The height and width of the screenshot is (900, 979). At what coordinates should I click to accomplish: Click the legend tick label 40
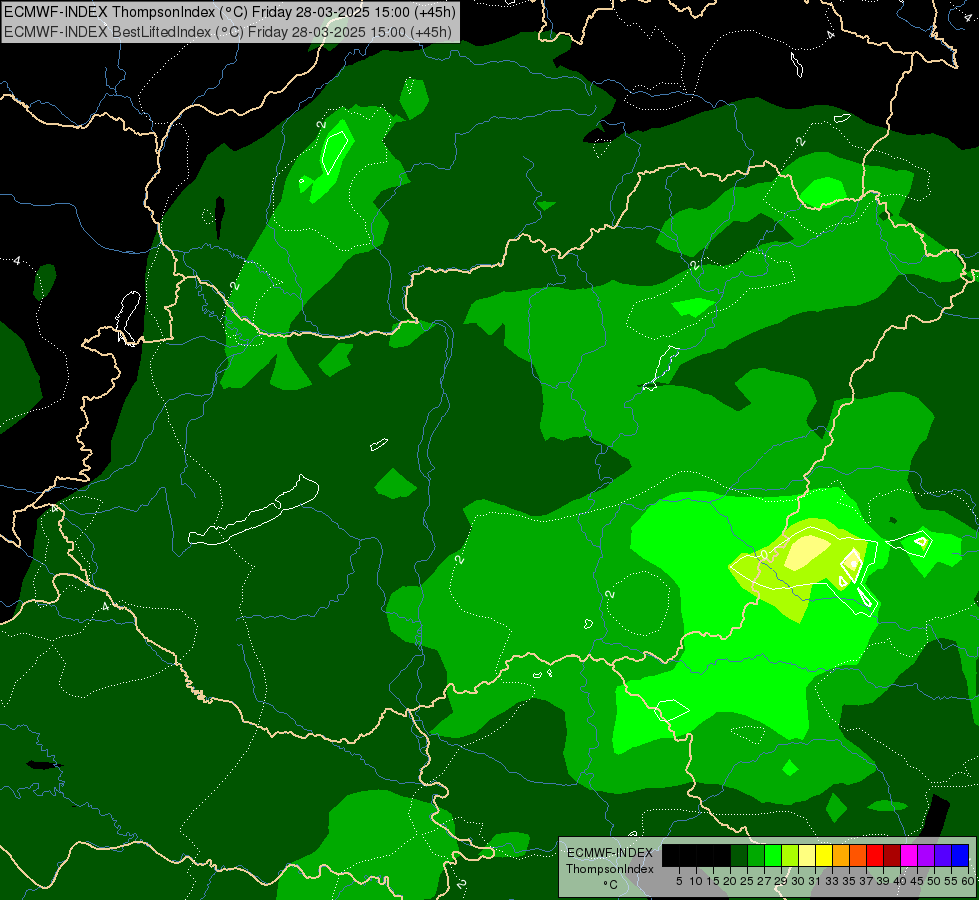pyautogui.click(x=900, y=881)
